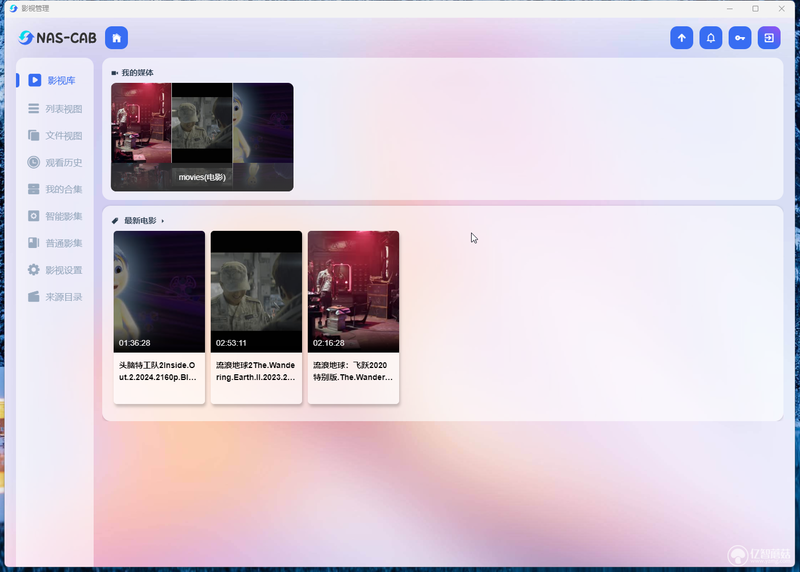Open the notifications bell
The image size is (800, 572).
click(711, 38)
